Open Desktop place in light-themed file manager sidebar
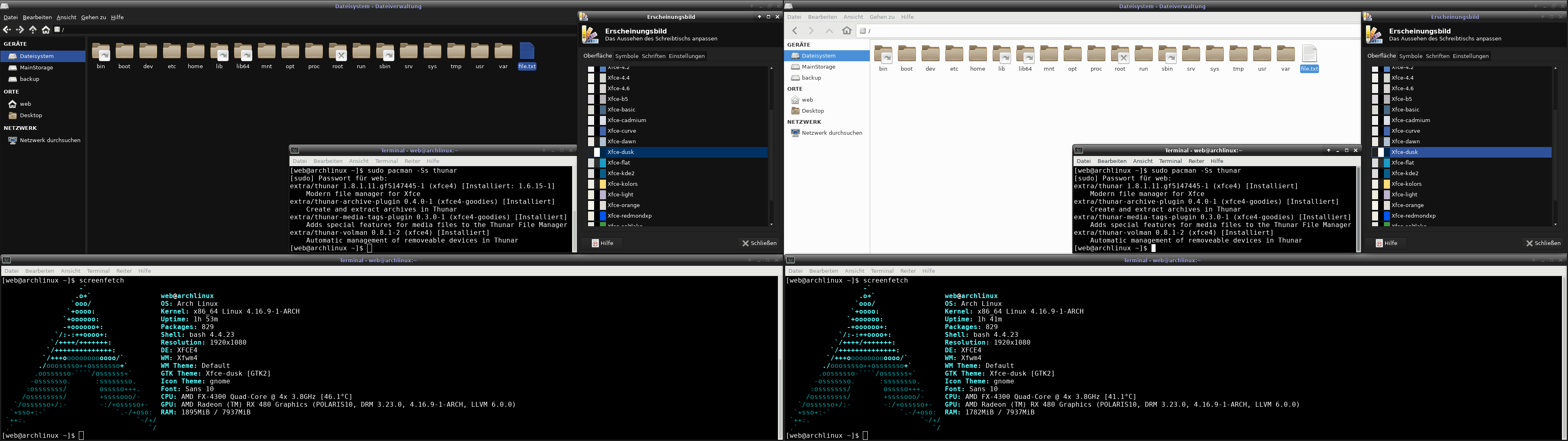The image size is (1568, 441). pos(812,111)
